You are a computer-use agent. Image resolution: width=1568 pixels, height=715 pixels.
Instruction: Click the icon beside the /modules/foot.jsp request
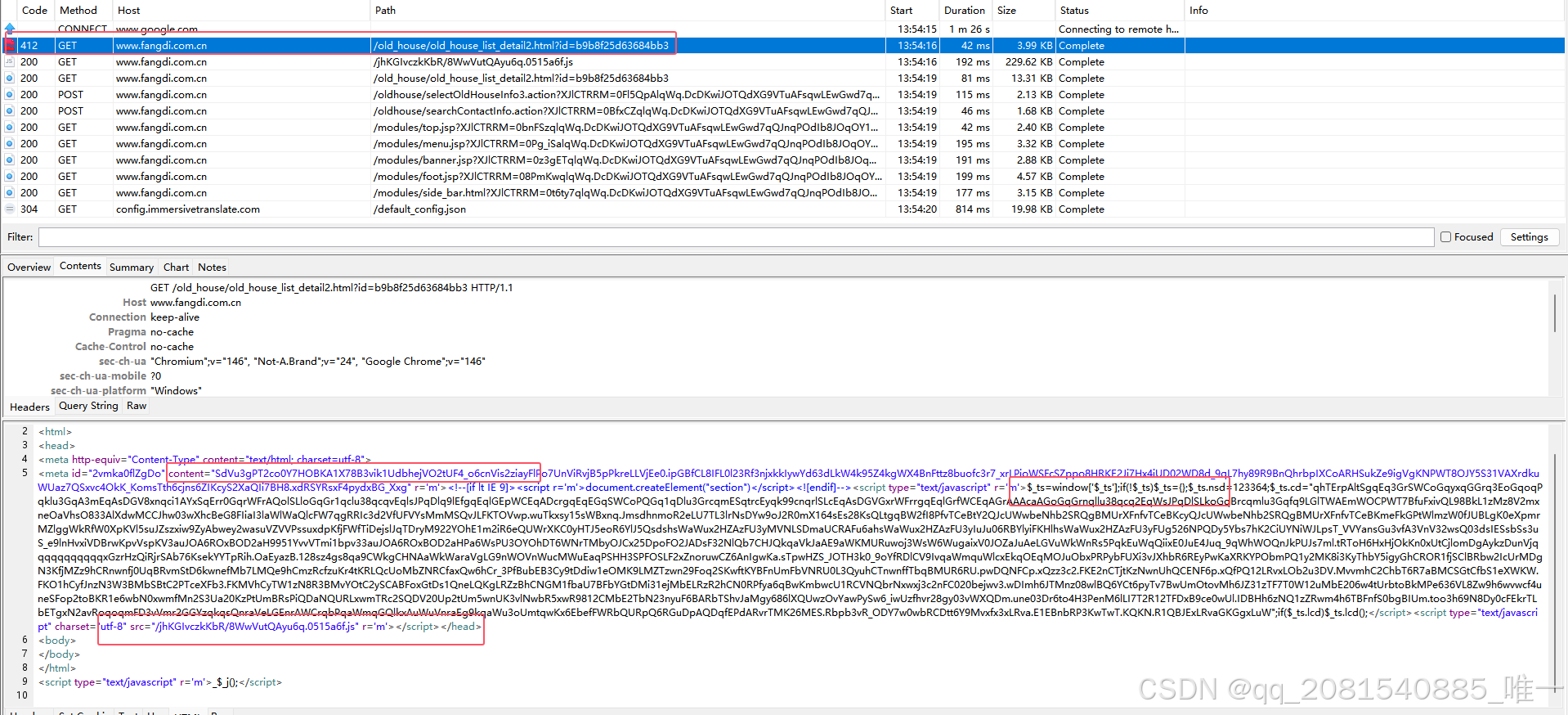tap(10, 177)
